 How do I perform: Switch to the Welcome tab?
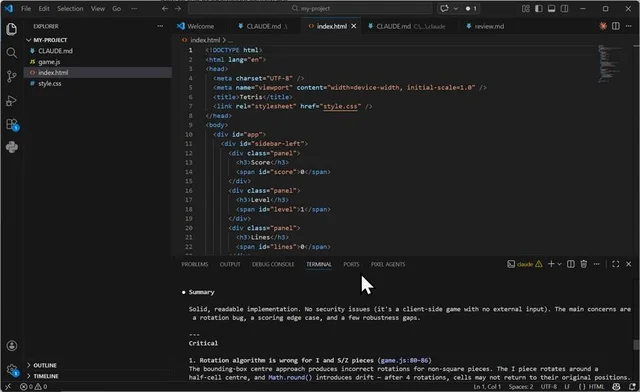[x=200, y=26]
